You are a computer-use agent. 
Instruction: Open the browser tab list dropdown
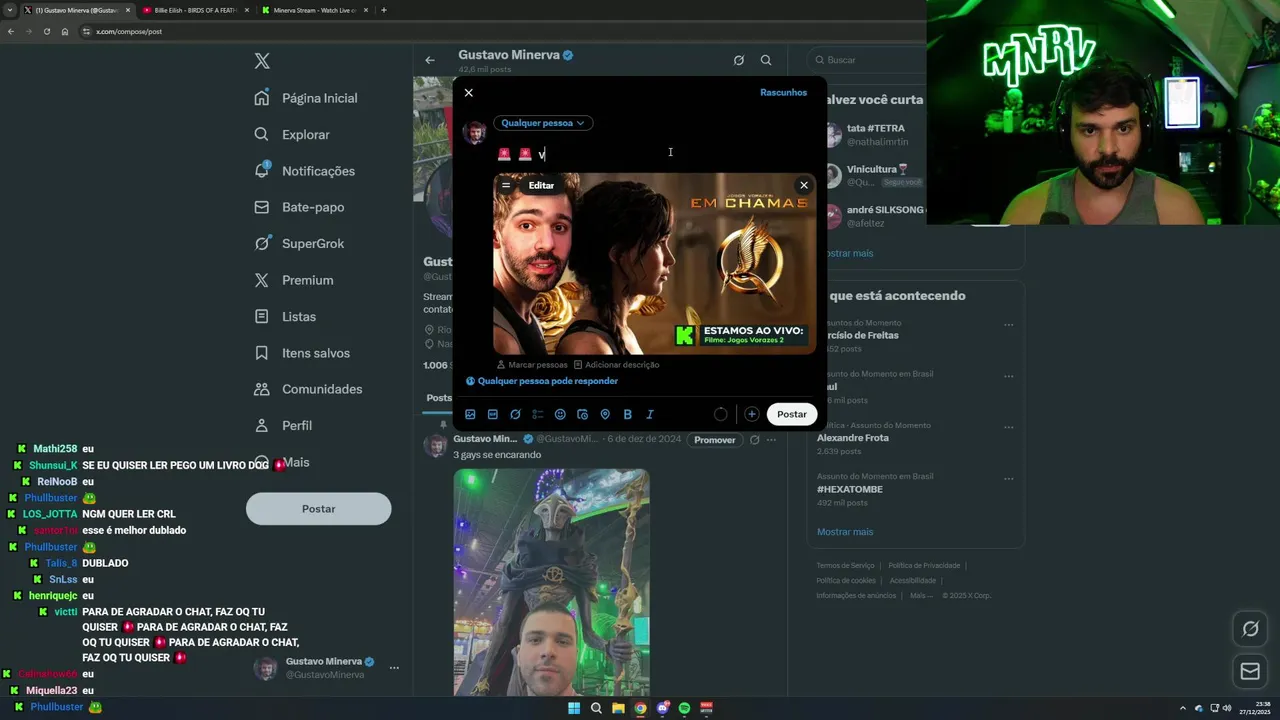point(10,10)
